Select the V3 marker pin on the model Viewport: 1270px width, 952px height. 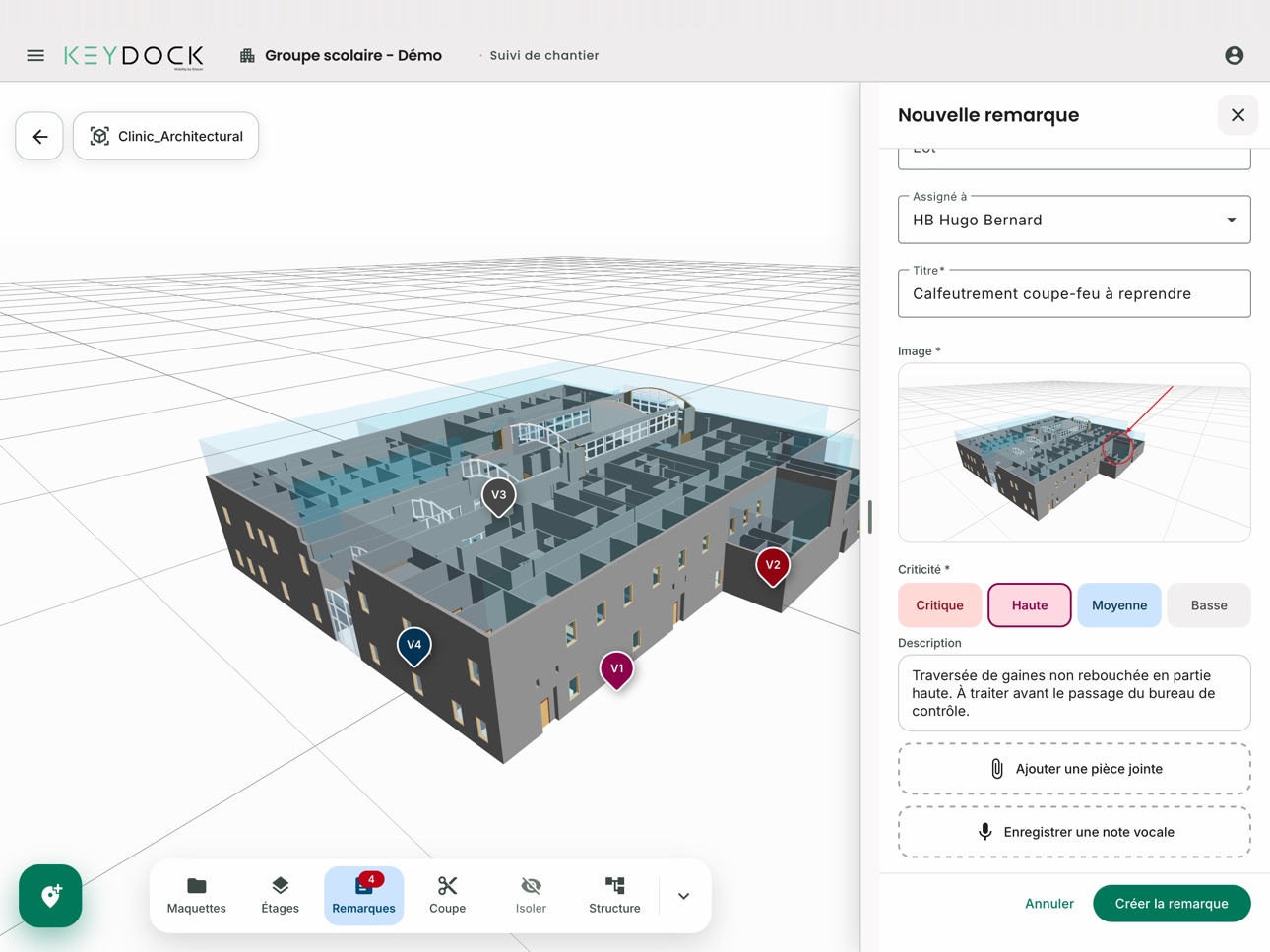(499, 497)
